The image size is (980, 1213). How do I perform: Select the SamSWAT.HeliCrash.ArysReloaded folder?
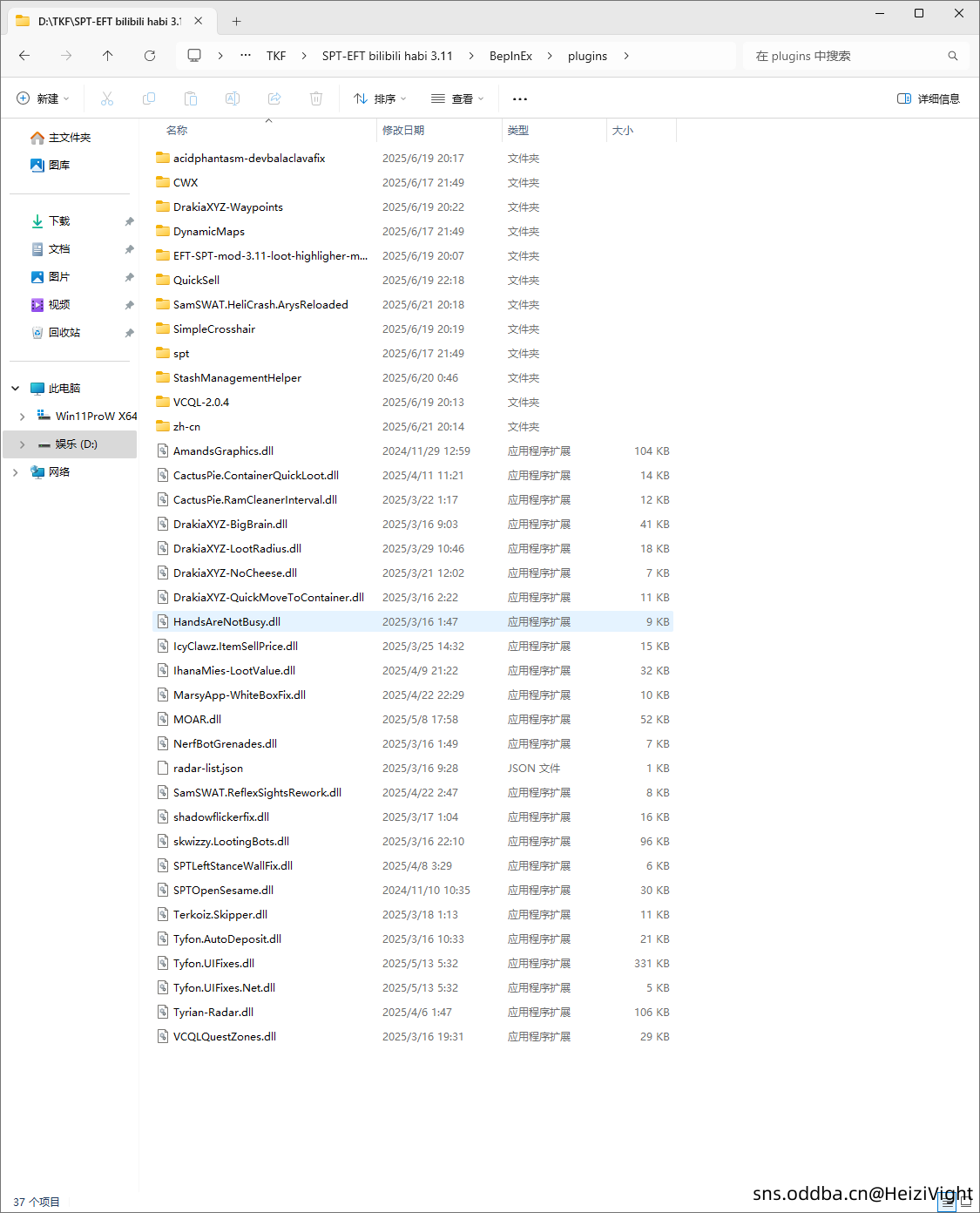tap(413, 304)
